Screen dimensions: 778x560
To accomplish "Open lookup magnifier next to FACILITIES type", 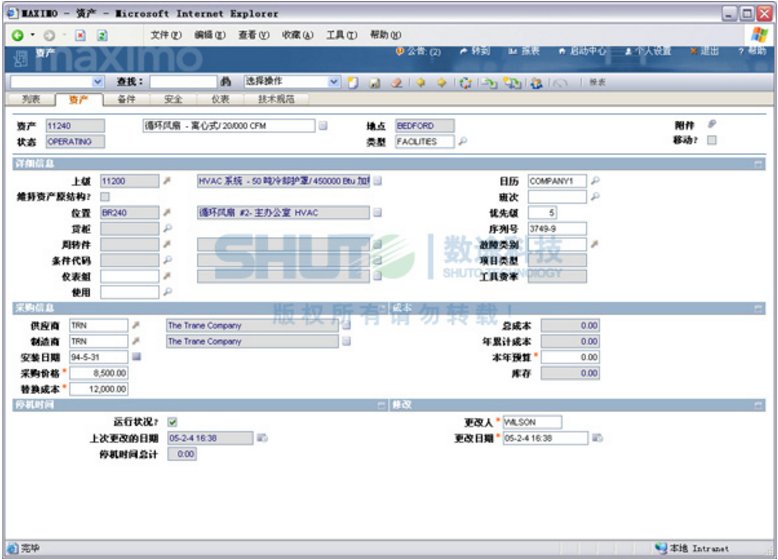I will coord(462,141).
